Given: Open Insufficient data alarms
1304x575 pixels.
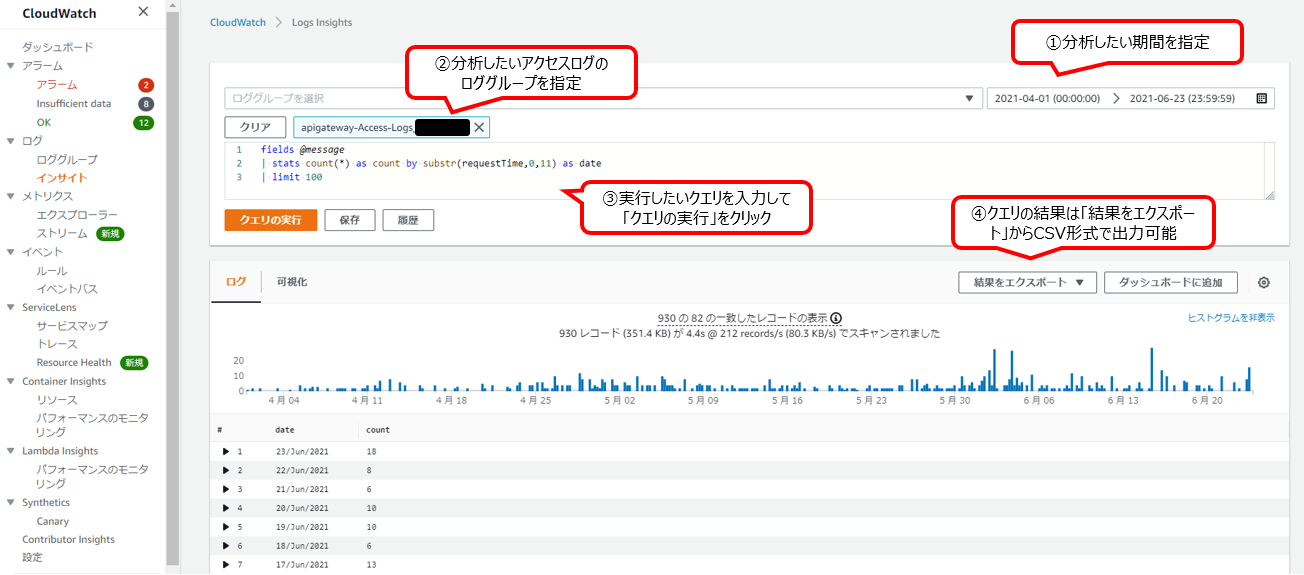Looking at the screenshot, I should point(74,104).
